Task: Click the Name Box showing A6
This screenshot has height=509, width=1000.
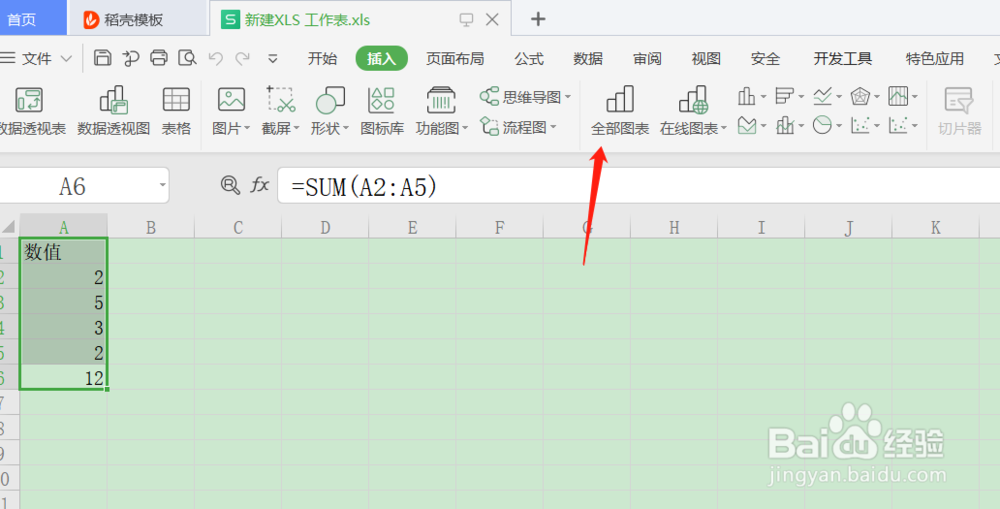Action: [x=72, y=186]
